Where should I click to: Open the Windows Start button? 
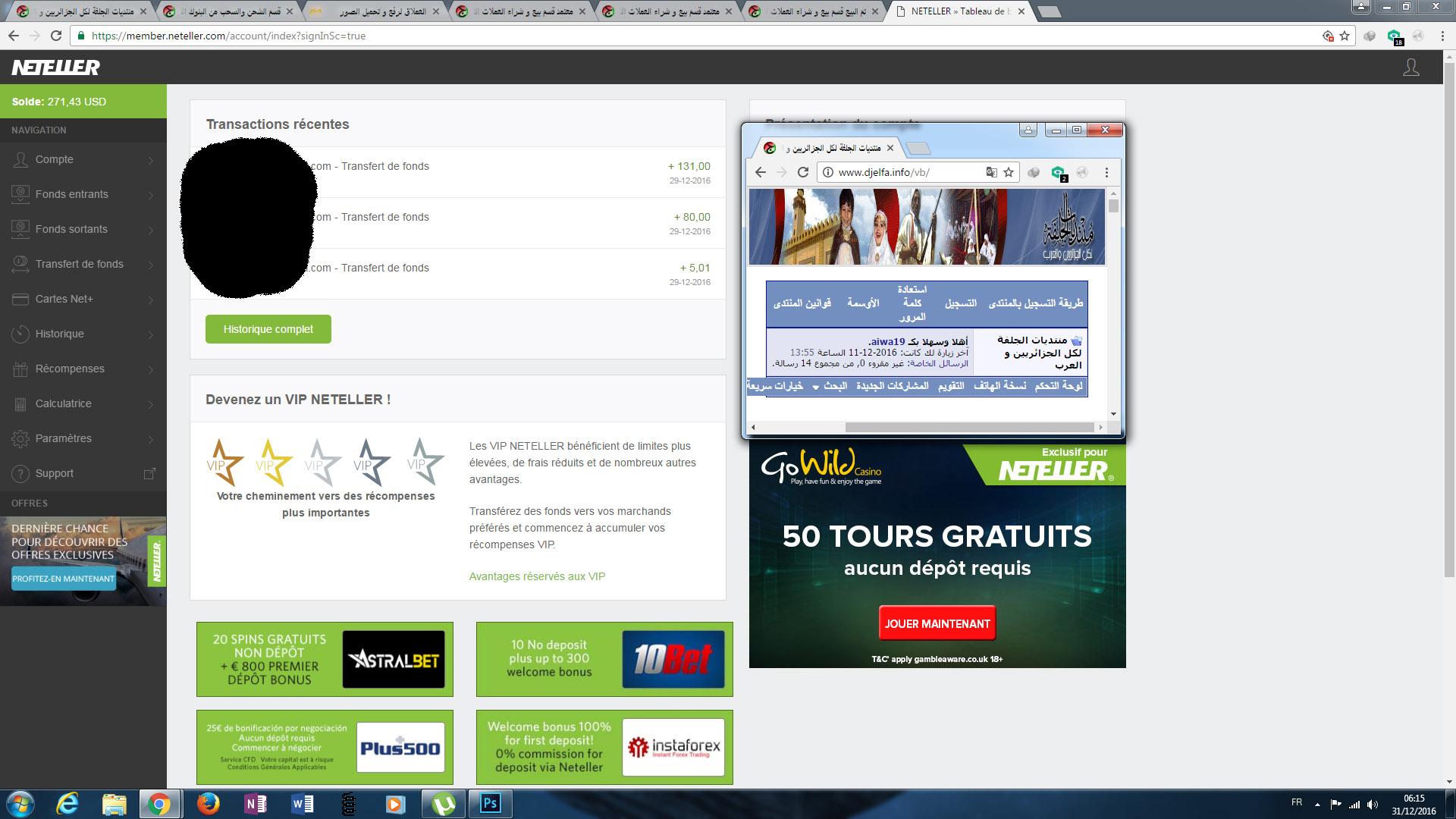[x=19, y=804]
